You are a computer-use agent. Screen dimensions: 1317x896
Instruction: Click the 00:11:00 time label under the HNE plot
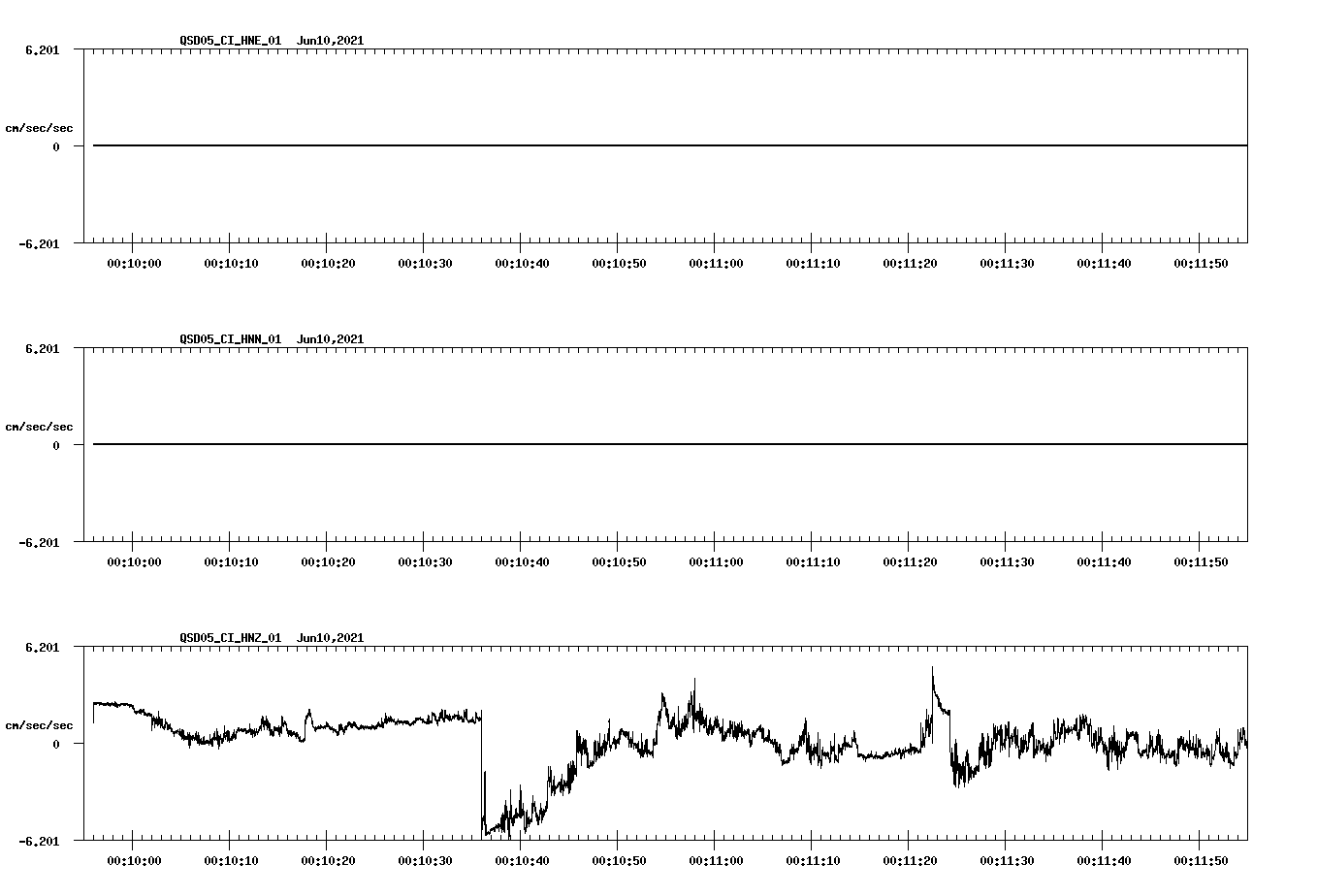tap(716, 263)
